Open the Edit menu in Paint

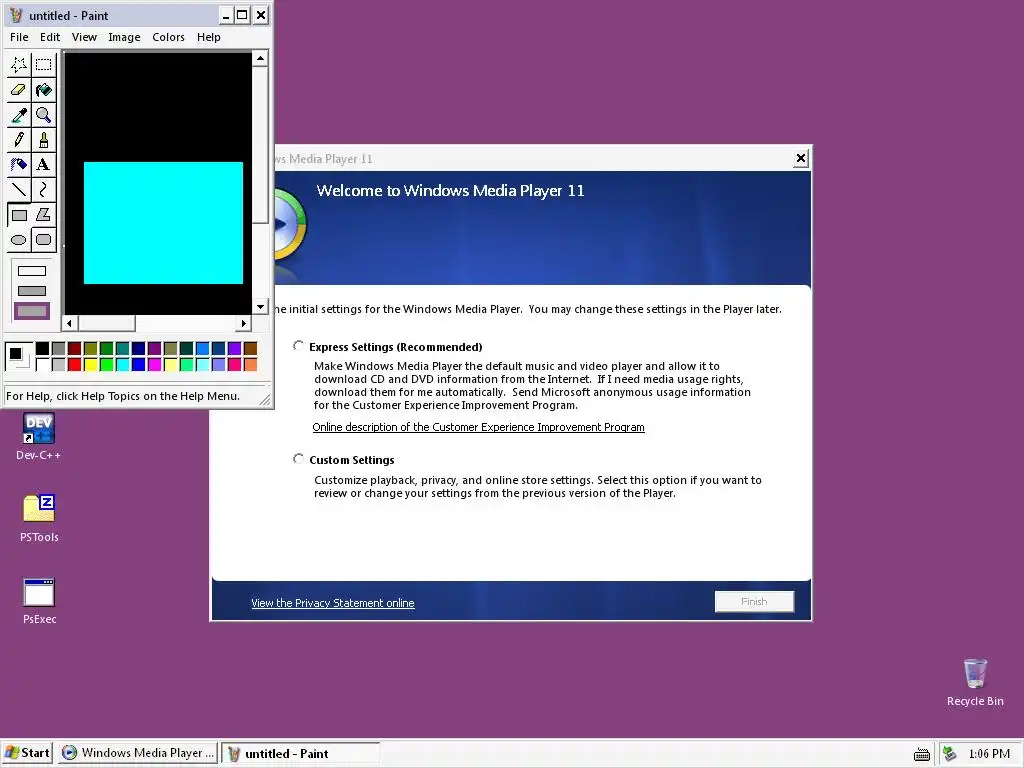tap(50, 37)
